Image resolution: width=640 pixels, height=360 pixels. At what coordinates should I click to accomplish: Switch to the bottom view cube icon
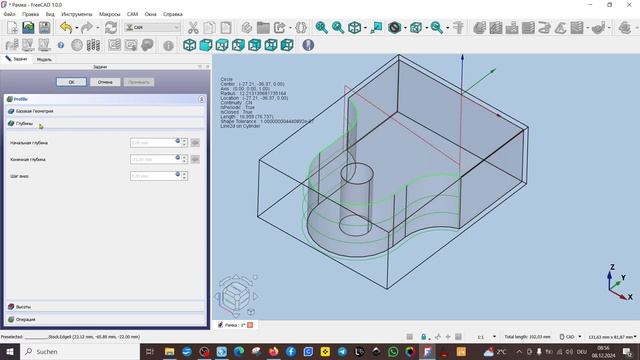[271, 45]
